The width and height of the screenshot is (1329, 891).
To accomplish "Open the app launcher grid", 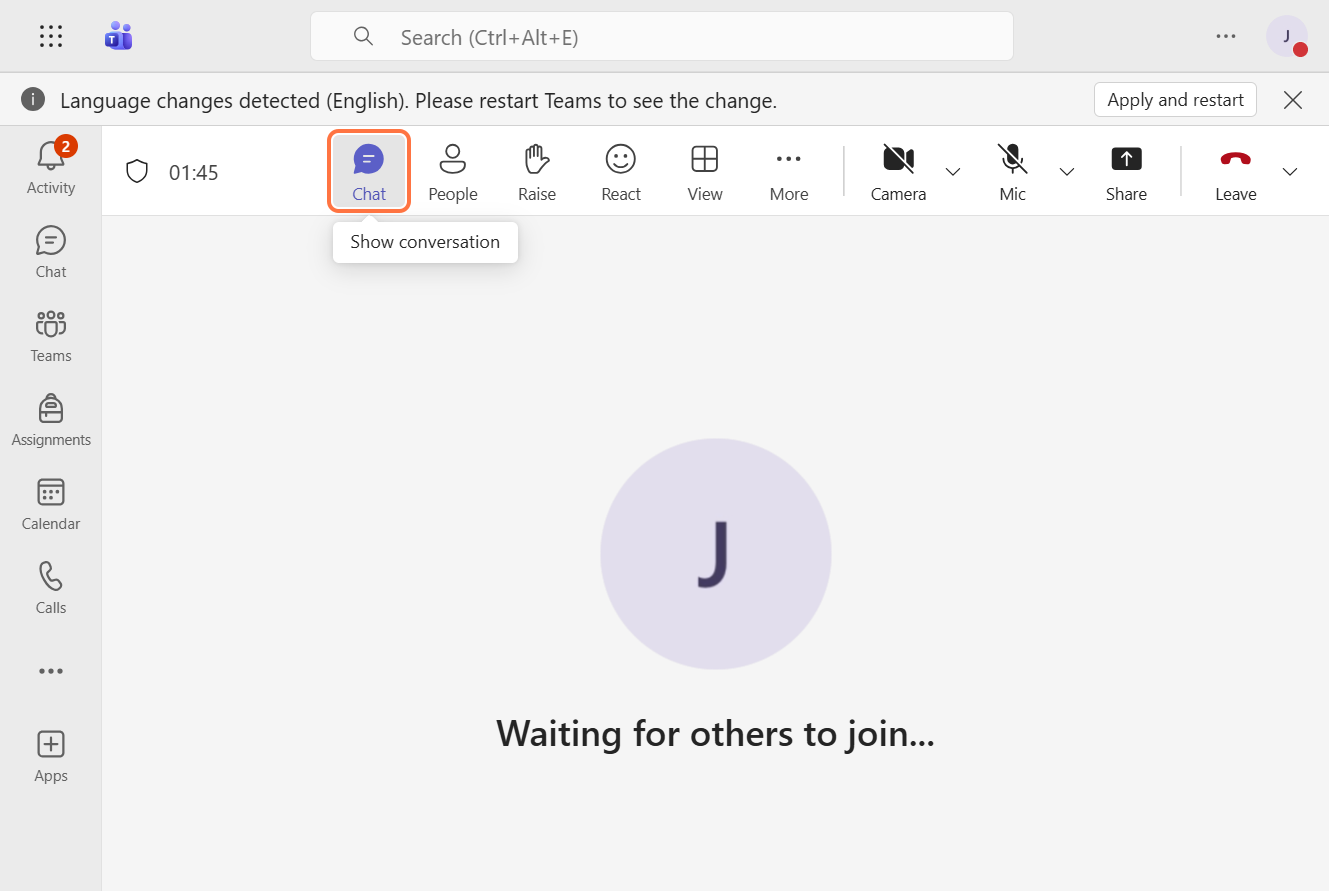I will [51, 37].
